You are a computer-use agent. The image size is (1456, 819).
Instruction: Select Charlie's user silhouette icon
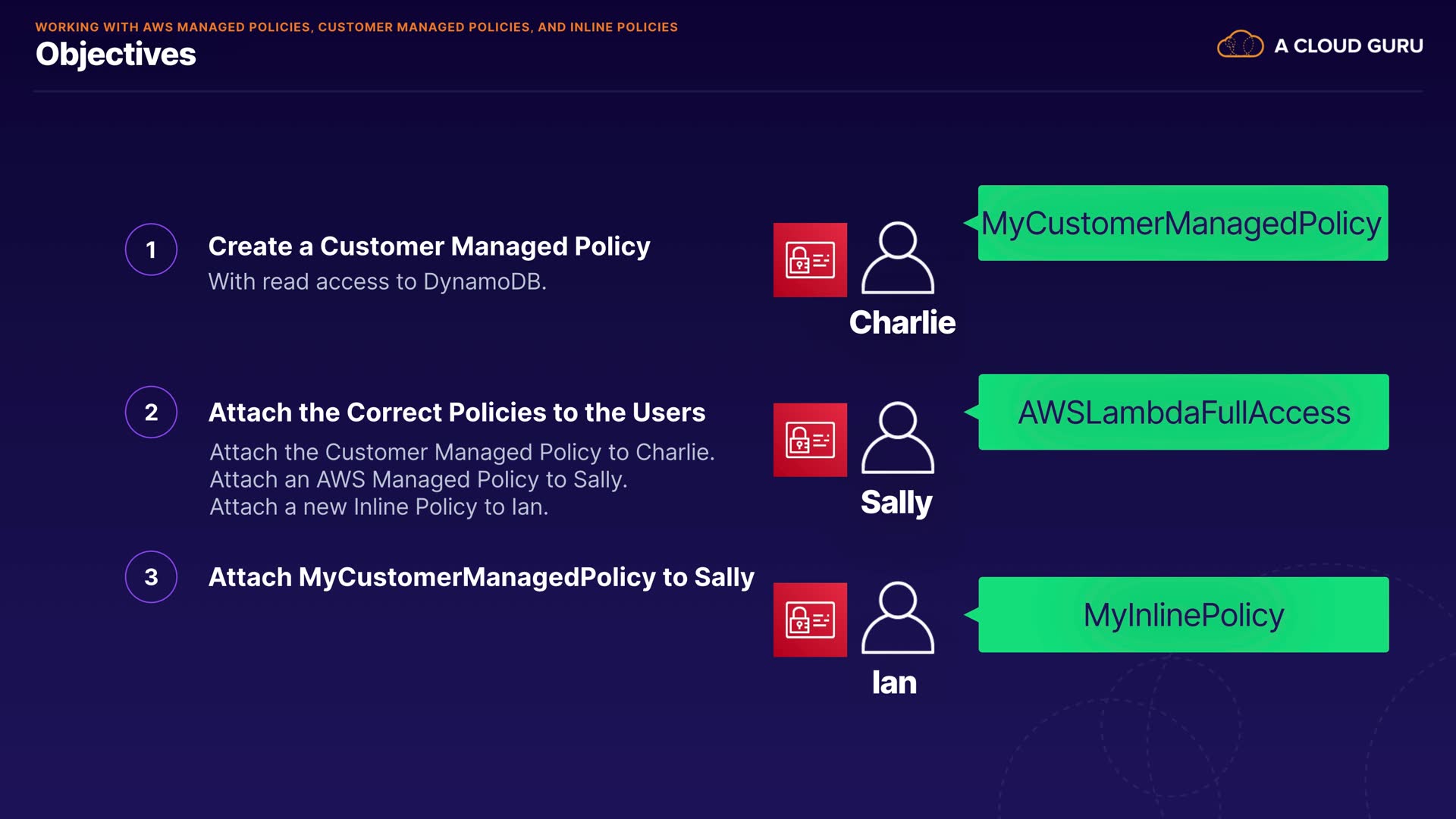[897, 259]
